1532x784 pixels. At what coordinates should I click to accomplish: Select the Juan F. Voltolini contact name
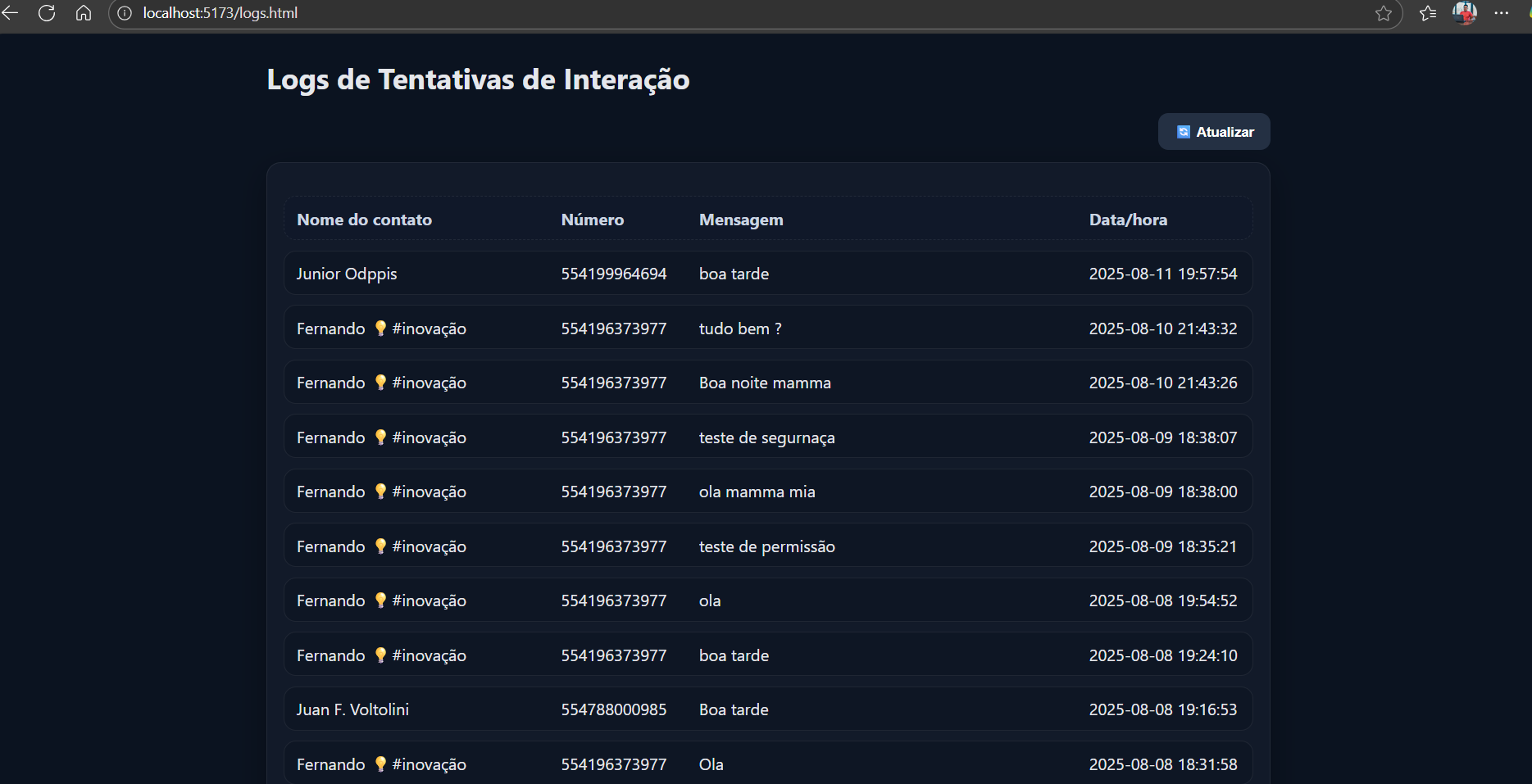pyautogui.click(x=352, y=709)
